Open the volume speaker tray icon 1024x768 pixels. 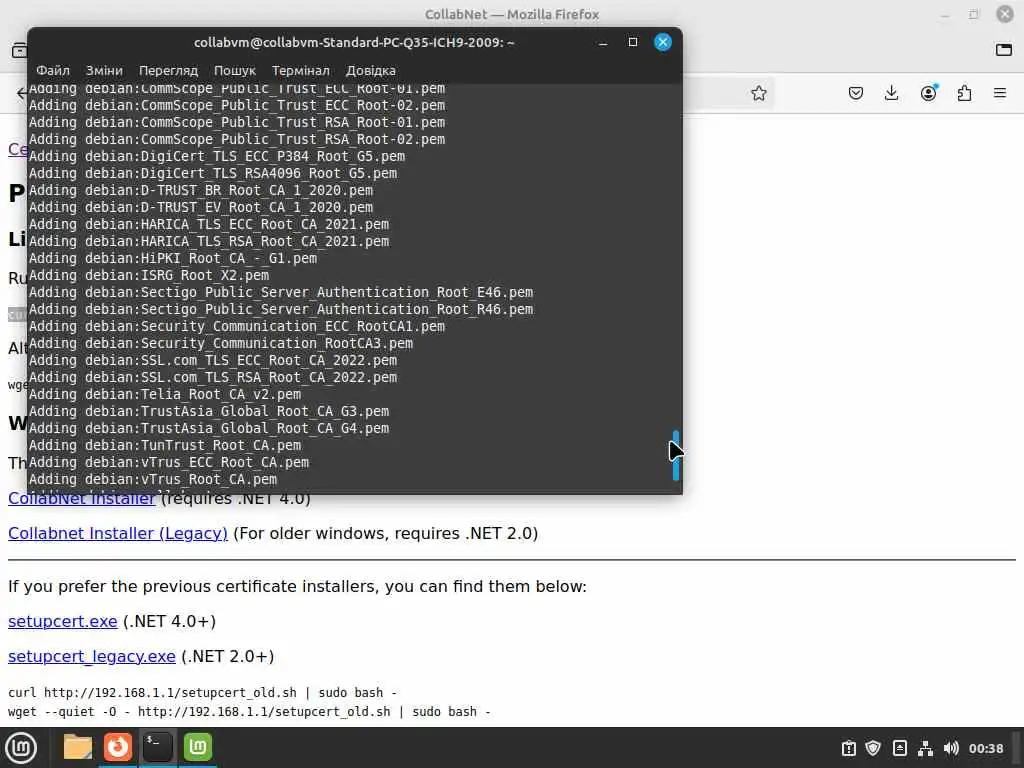click(951, 748)
